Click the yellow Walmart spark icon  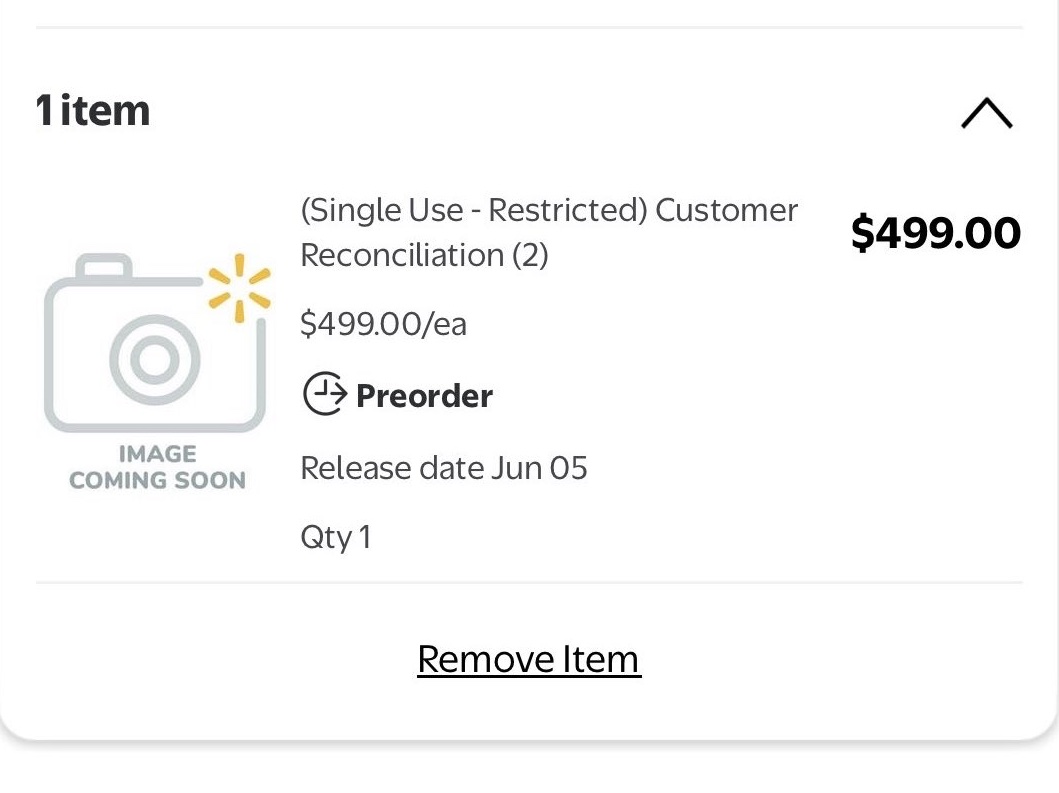(239, 288)
